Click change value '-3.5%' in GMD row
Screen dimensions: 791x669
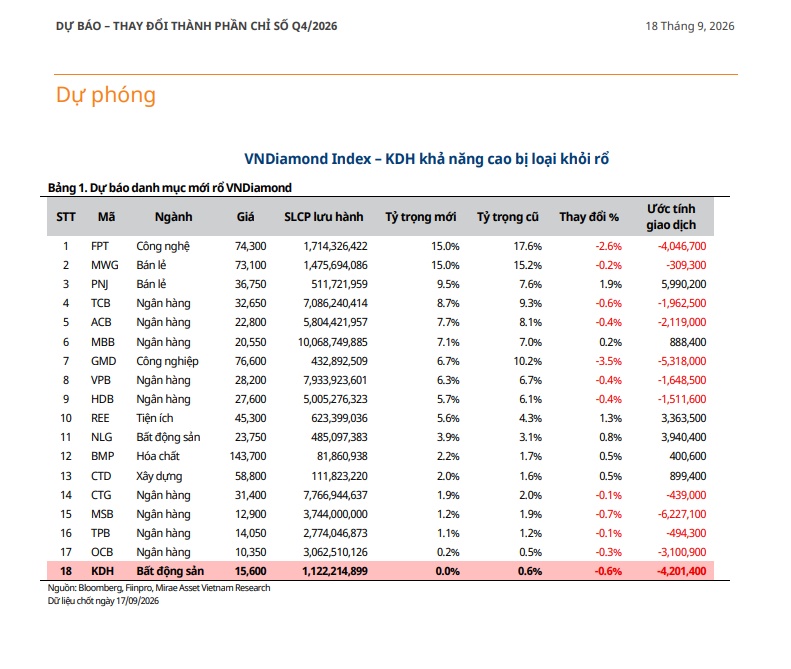[608, 361]
